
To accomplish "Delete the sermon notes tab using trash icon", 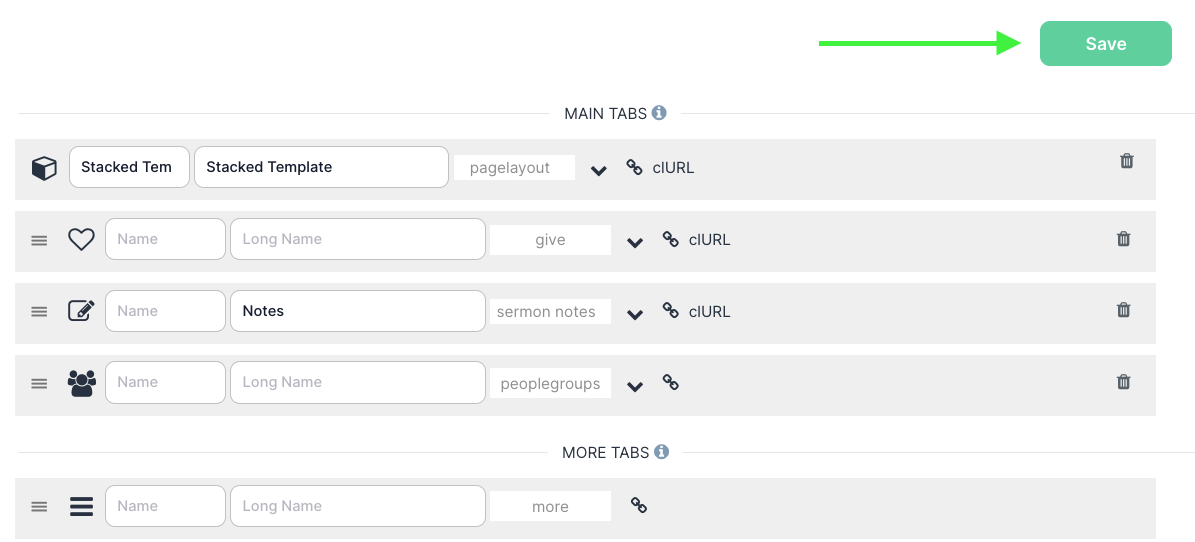I will [1123, 310].
